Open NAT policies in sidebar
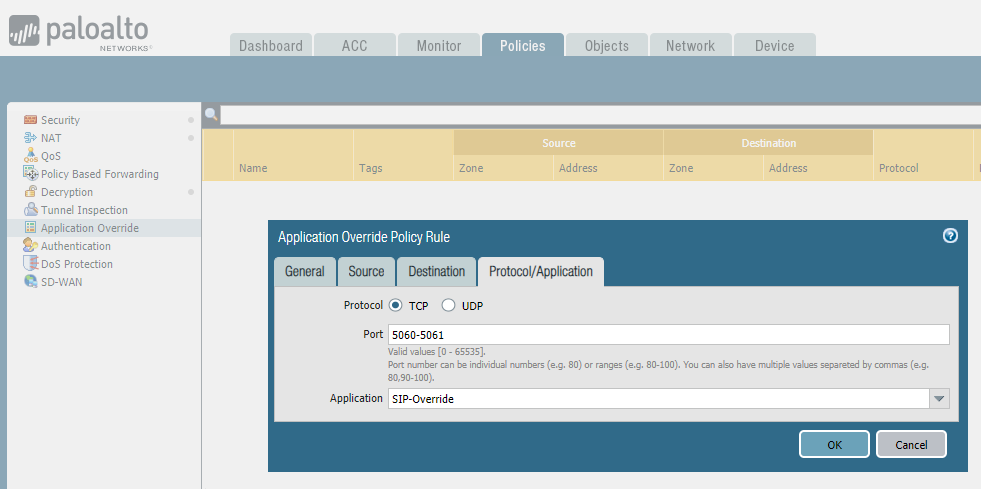This screenshot has width=981, height=489. 51,138
